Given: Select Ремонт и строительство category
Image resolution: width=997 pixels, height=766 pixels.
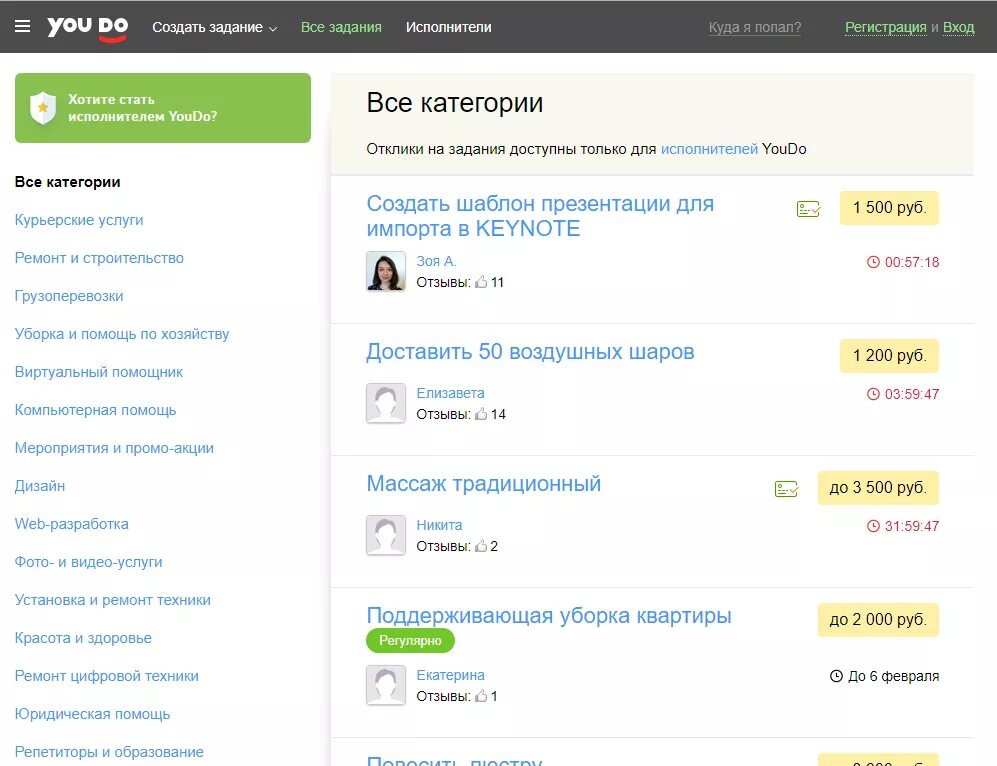Looking at the screenshot, I should 99,258.
